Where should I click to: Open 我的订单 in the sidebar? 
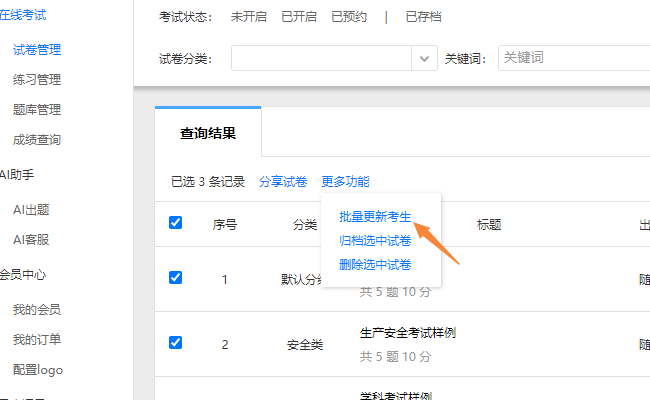37,340
